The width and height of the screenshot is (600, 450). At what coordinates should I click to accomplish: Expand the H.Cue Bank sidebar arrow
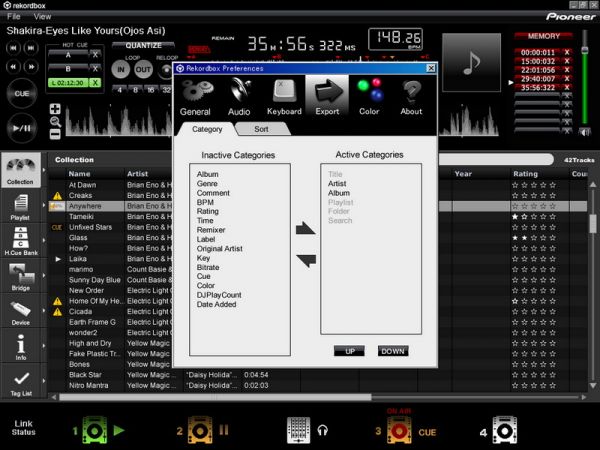point(44,240)
